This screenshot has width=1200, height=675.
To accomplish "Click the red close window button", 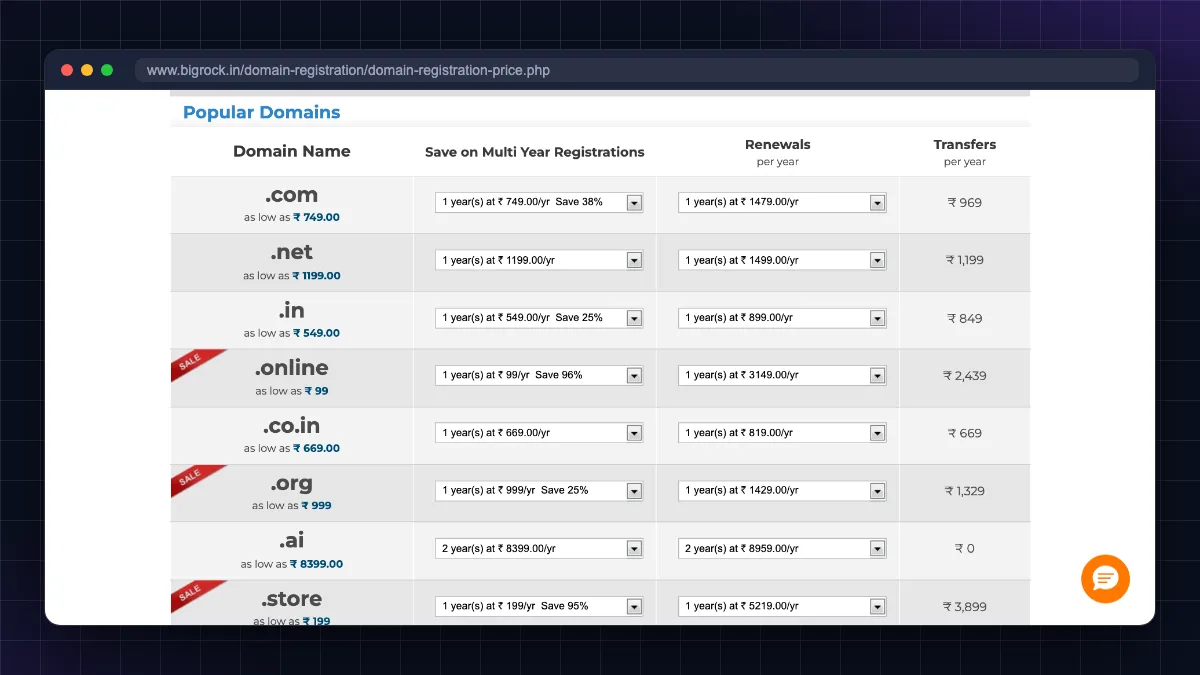I will [67, 70].
